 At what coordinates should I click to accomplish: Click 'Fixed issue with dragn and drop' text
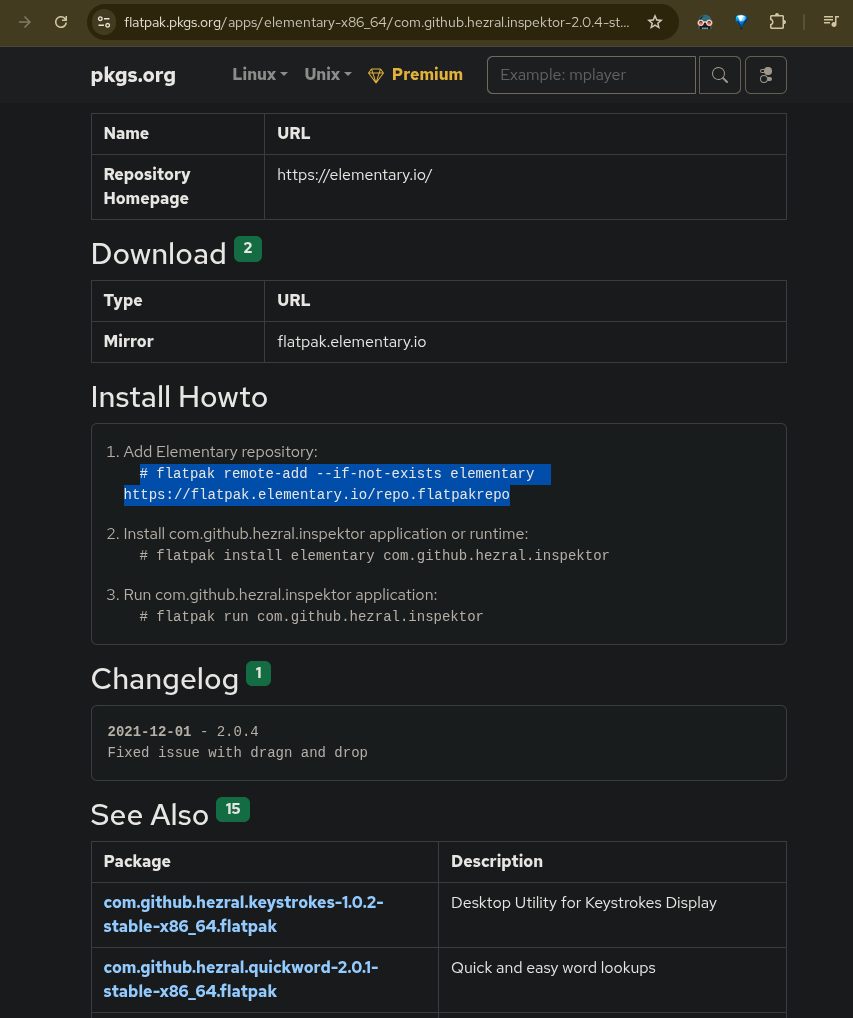click(238, 752)
